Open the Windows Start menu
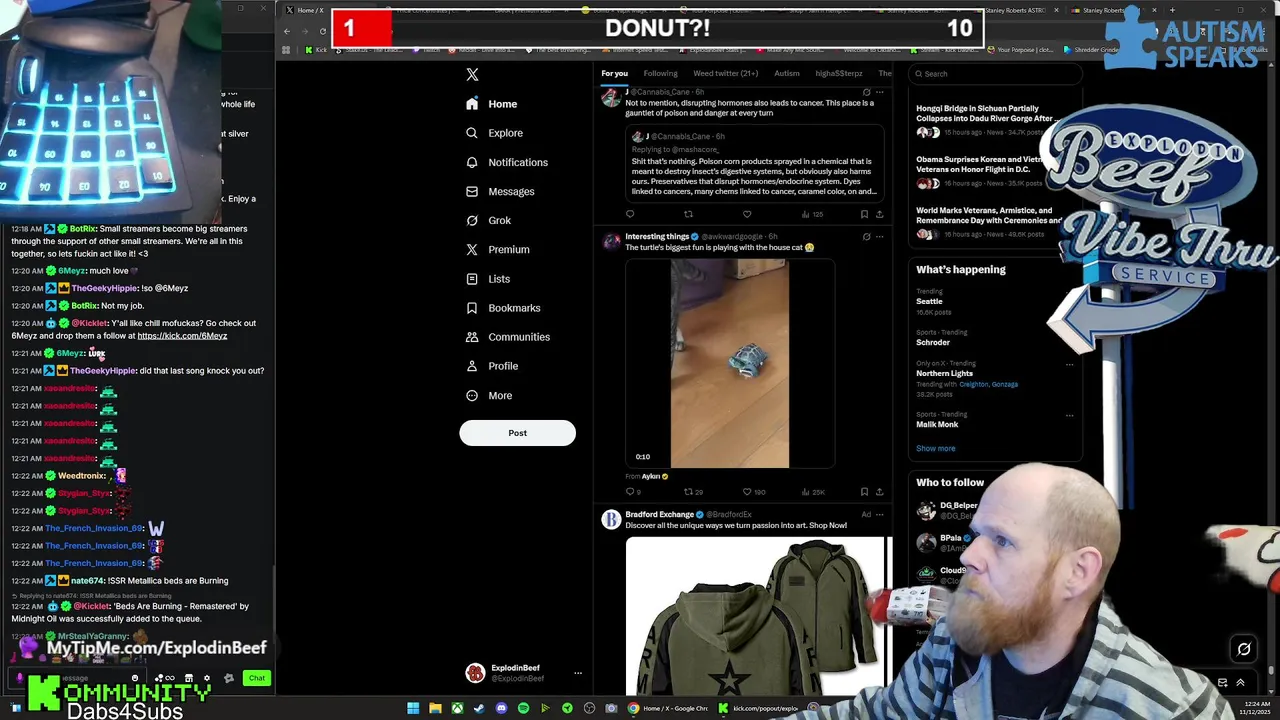 click(x=413, y=708)
